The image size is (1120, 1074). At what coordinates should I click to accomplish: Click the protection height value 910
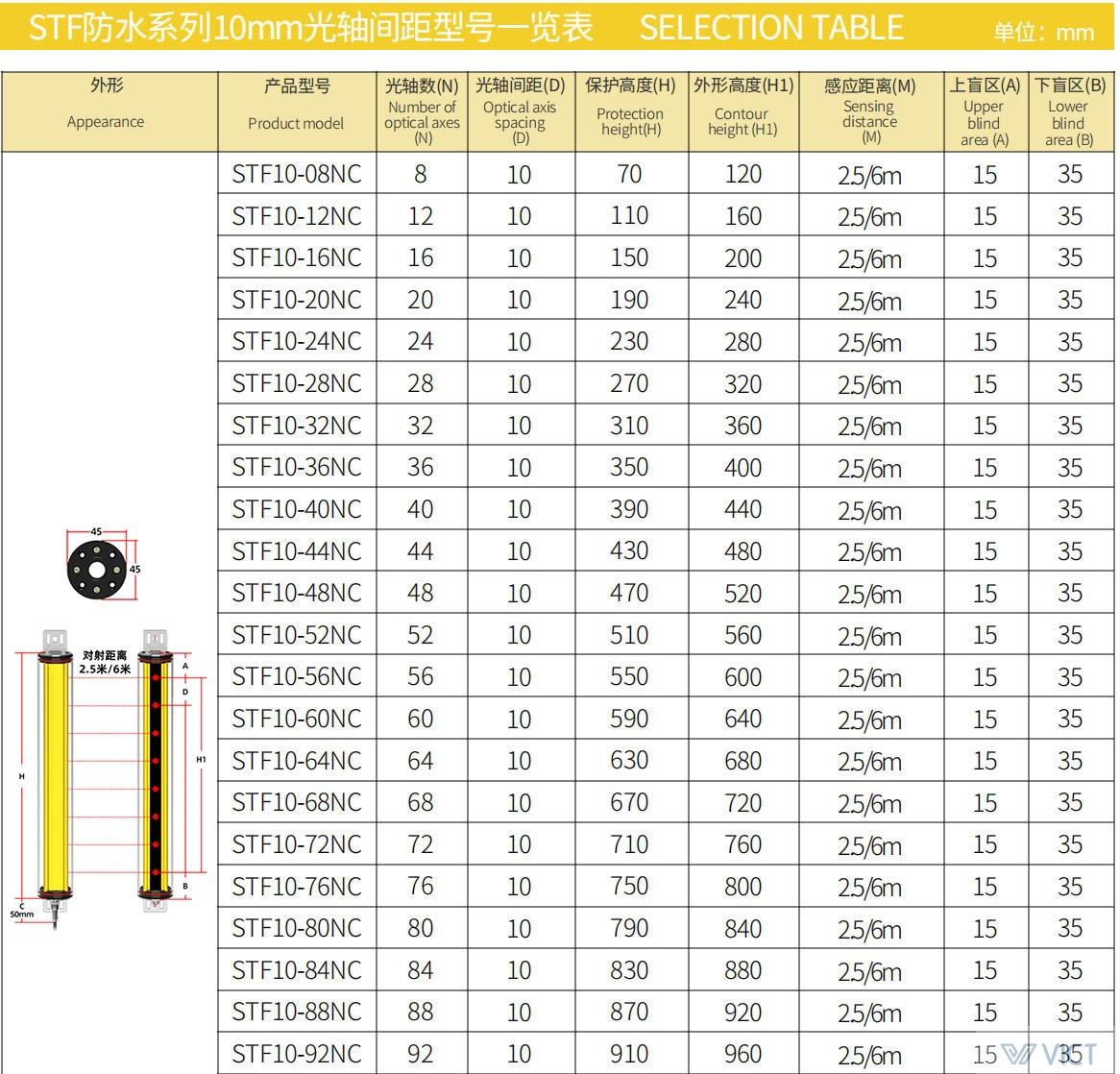(629, 1054)
